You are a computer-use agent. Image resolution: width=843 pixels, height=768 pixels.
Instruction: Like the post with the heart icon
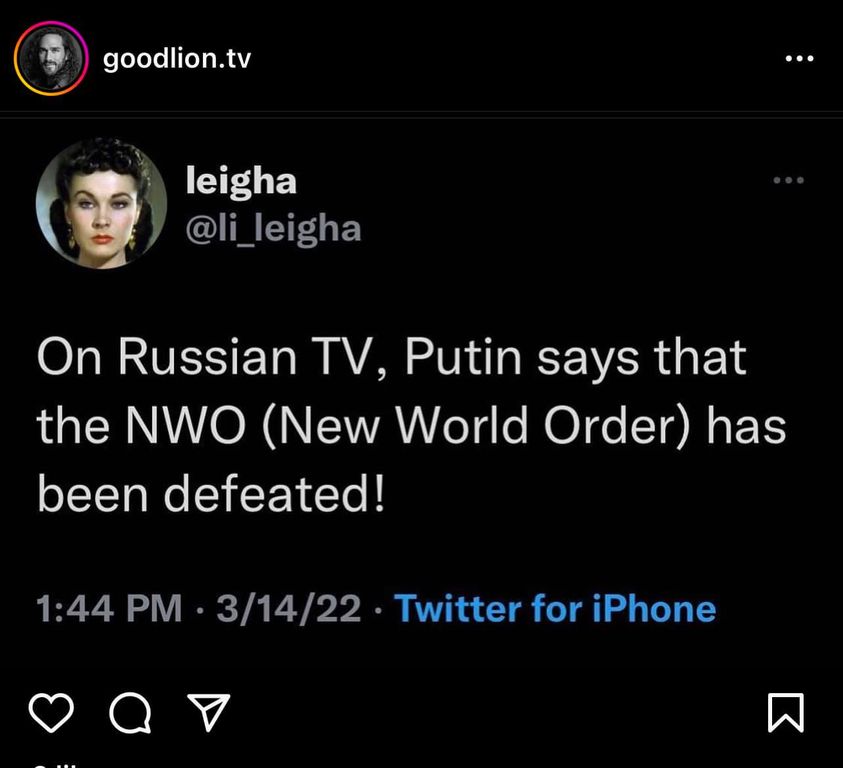click(50, 712)
